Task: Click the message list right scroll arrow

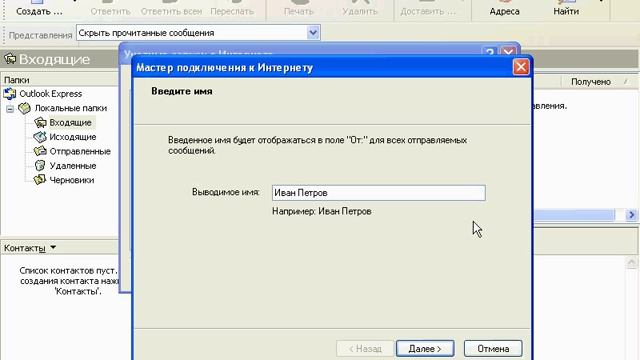Action: point(631,215)
